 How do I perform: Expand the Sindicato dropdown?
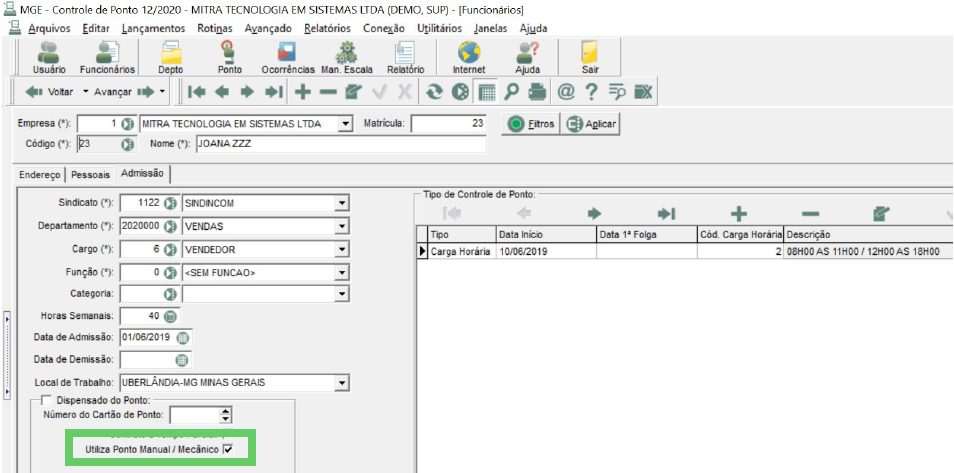click(x=343, y=203)
